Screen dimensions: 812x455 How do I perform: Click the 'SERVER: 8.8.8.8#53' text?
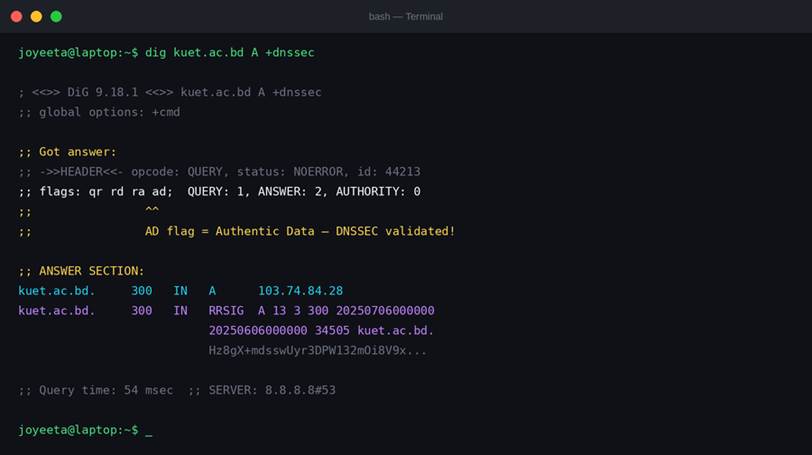click(x=272, y=390)
